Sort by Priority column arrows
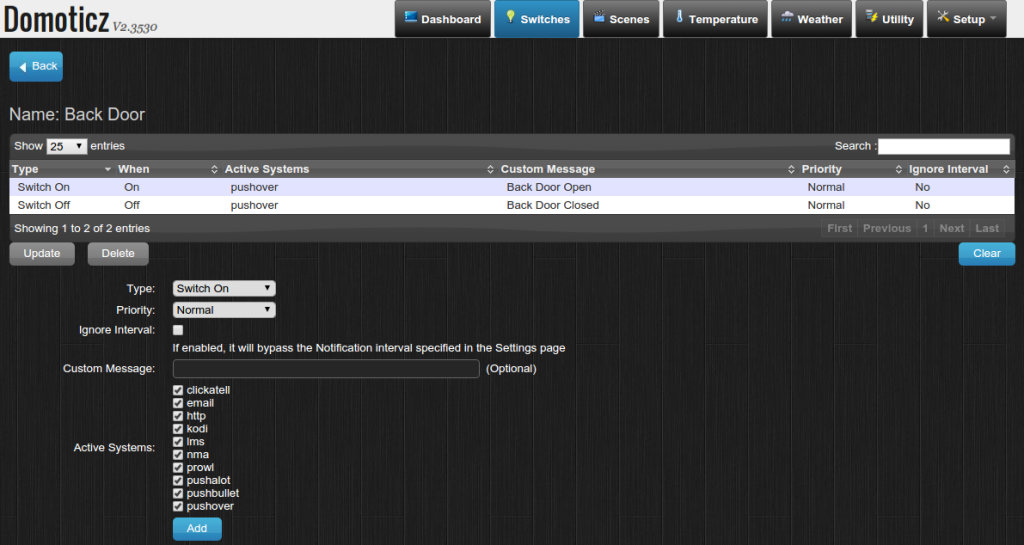Image resolution: width=1024 pixels, height=545 pixels. pyautogui.click(x=899, y=170)
